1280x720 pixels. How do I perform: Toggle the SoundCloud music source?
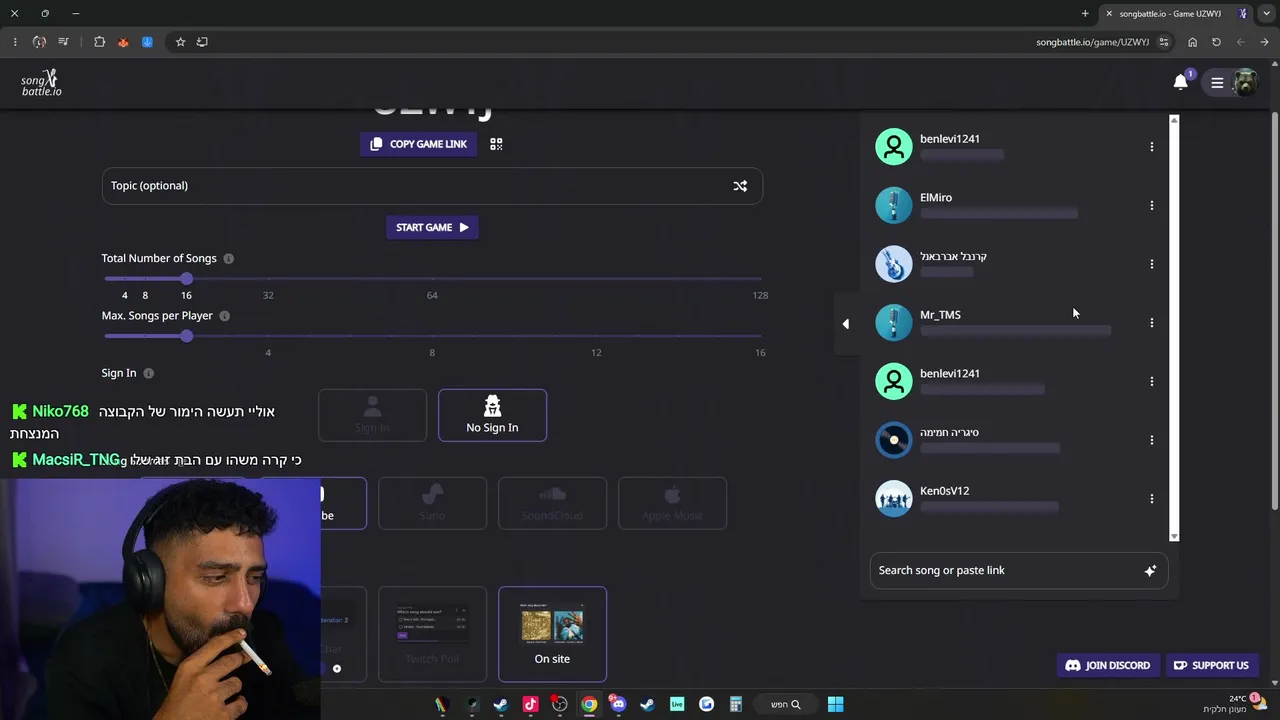[552, 503]
